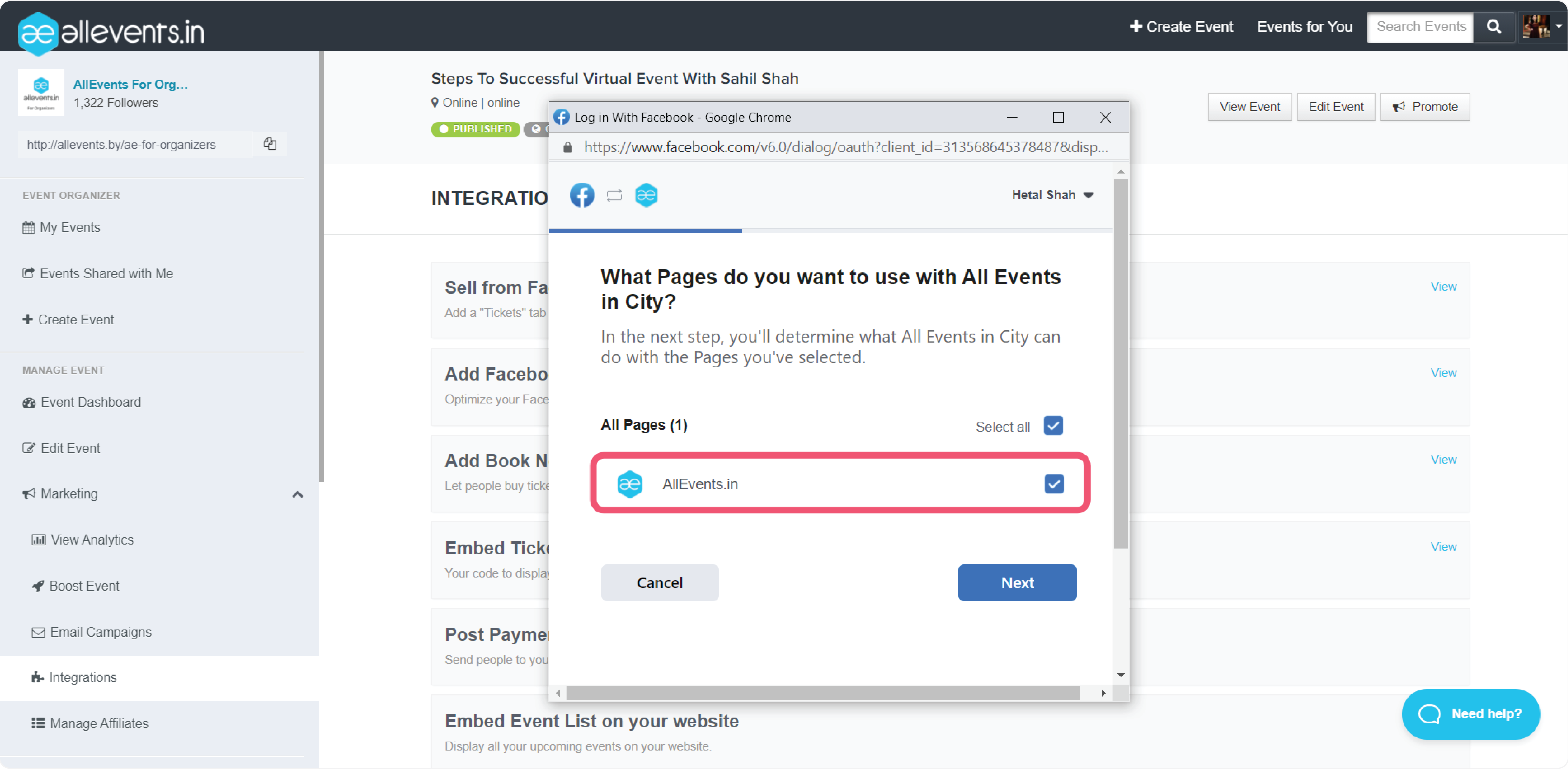
Task: Select Integrations in sidebar
Action: click(159, 678)
